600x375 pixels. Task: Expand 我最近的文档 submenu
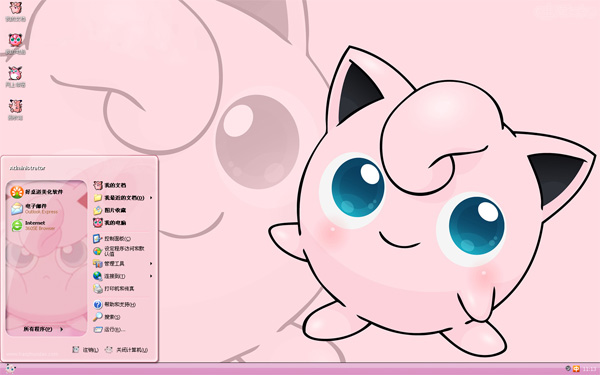click(x=123, y=198)
